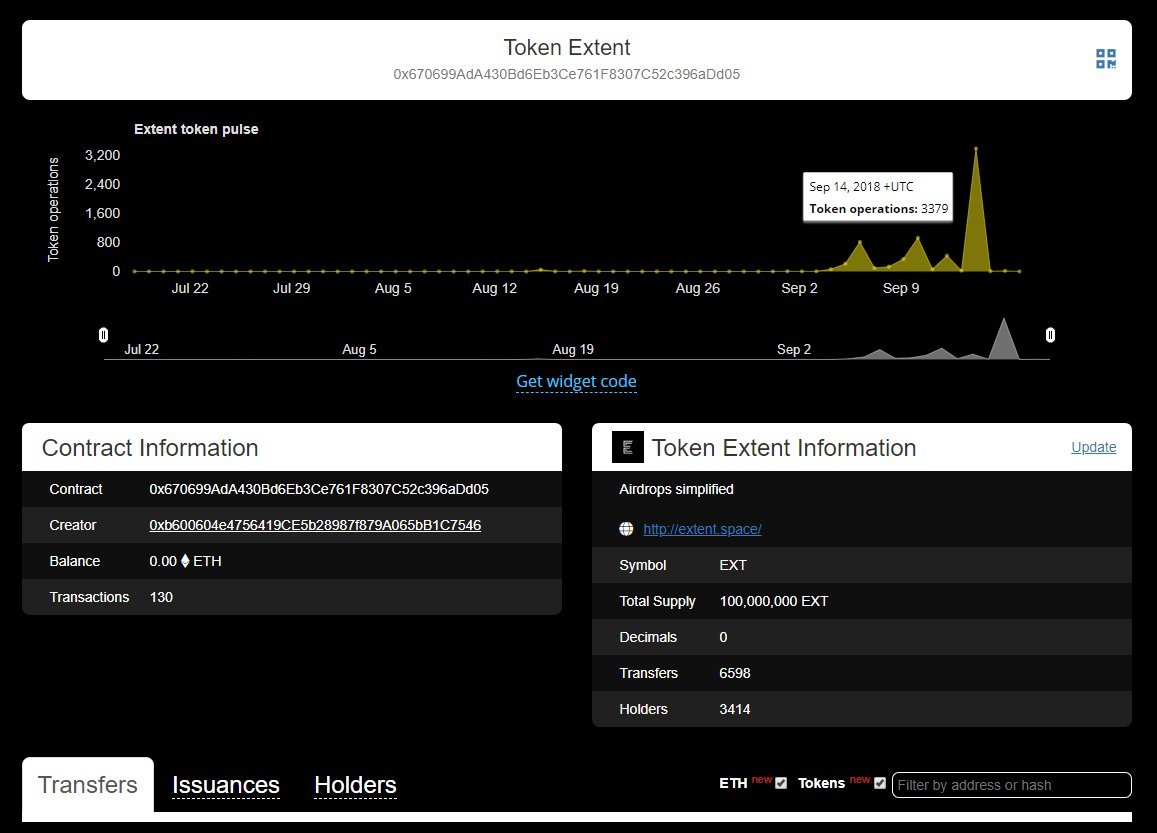Click the token address under Token Extent title
The image size is (1157, 833).
[x=567, y=74]
